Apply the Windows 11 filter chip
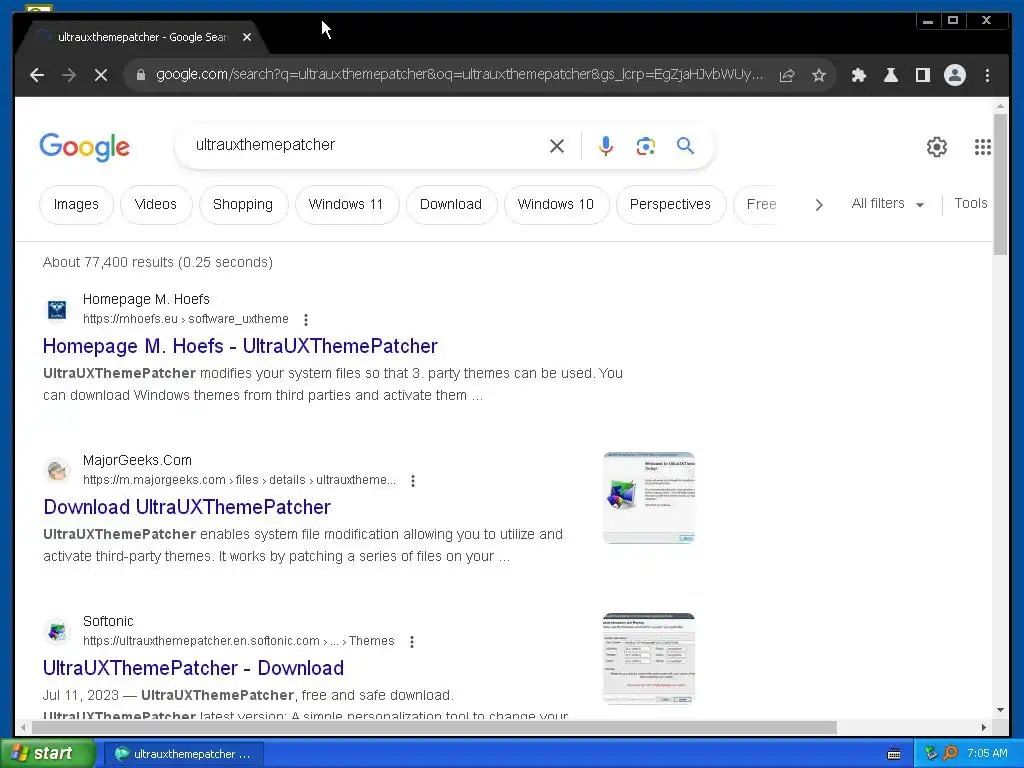This screenshot has height=768, width=1024. point(346,204)
